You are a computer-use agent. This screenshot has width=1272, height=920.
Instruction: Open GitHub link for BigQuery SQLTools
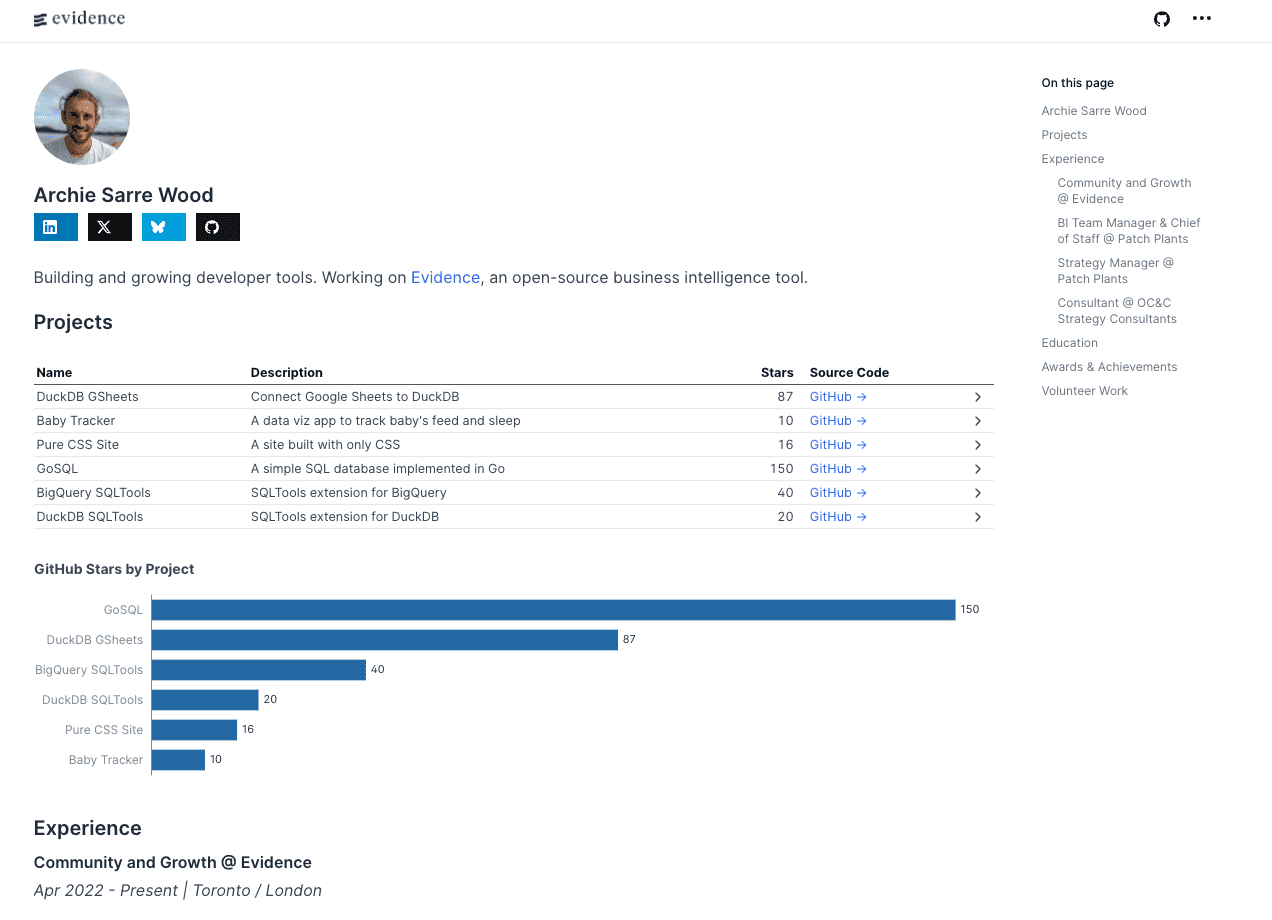tap(837, 493)
